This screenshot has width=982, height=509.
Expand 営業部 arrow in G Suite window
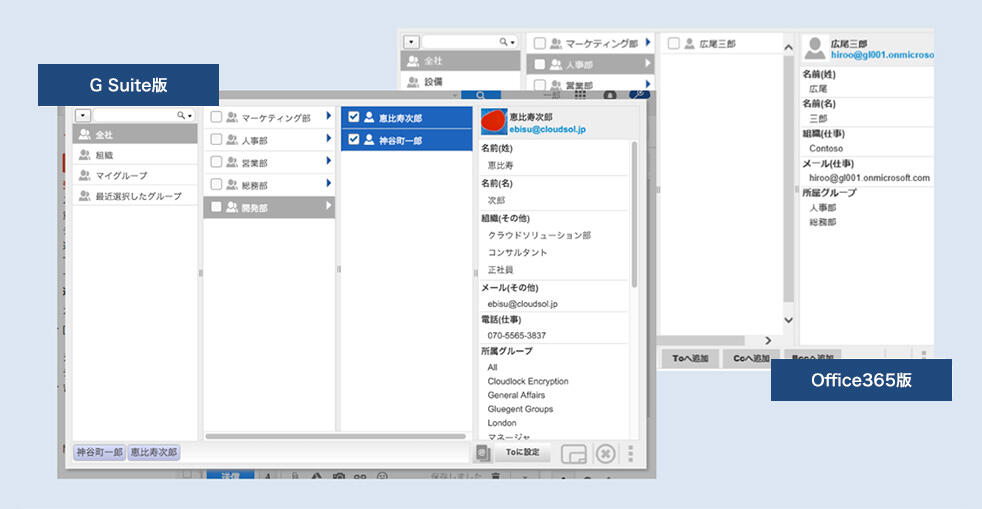click(328, 161)
